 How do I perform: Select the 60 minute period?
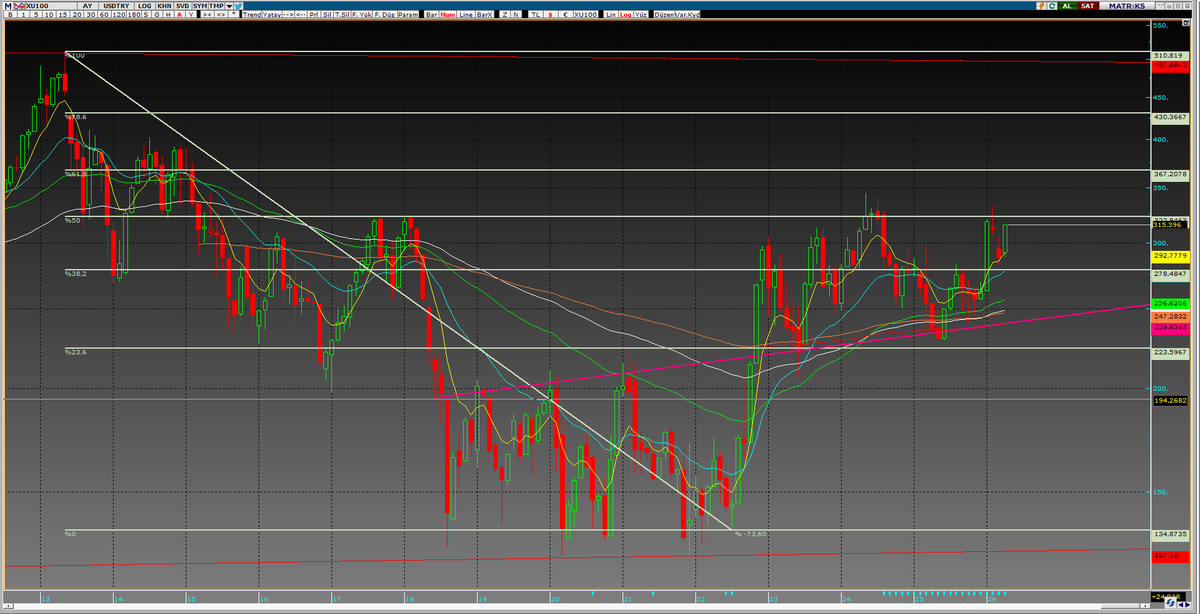point(104,15)
